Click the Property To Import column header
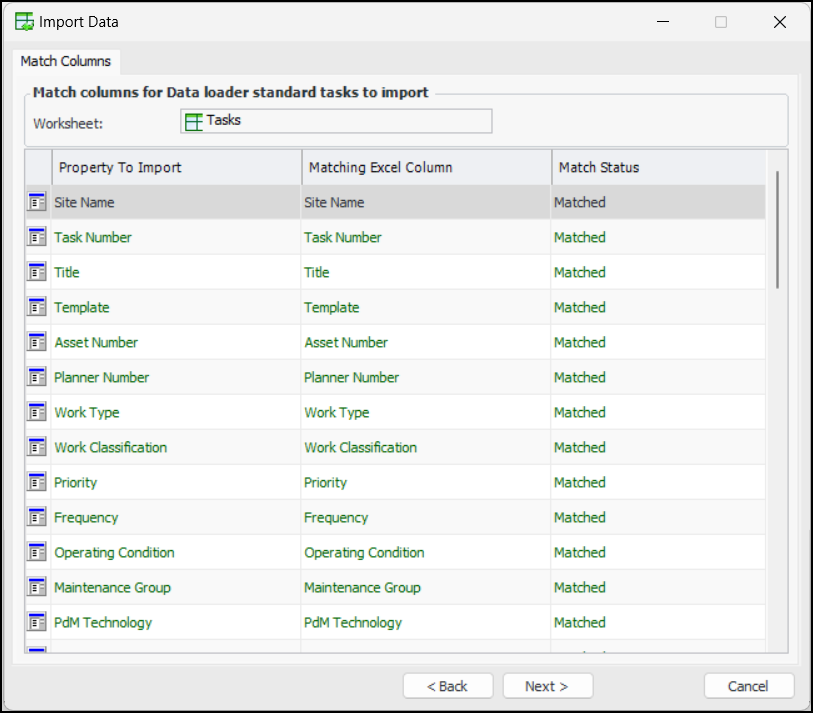 point(176,167)
